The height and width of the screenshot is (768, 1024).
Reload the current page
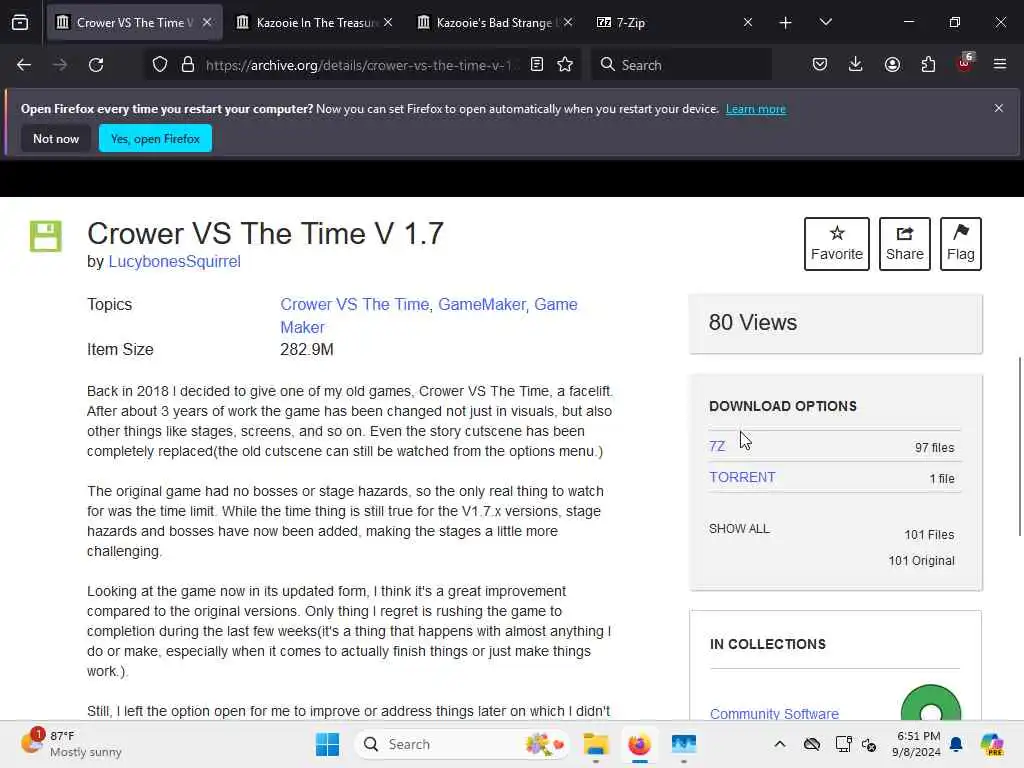96,65
